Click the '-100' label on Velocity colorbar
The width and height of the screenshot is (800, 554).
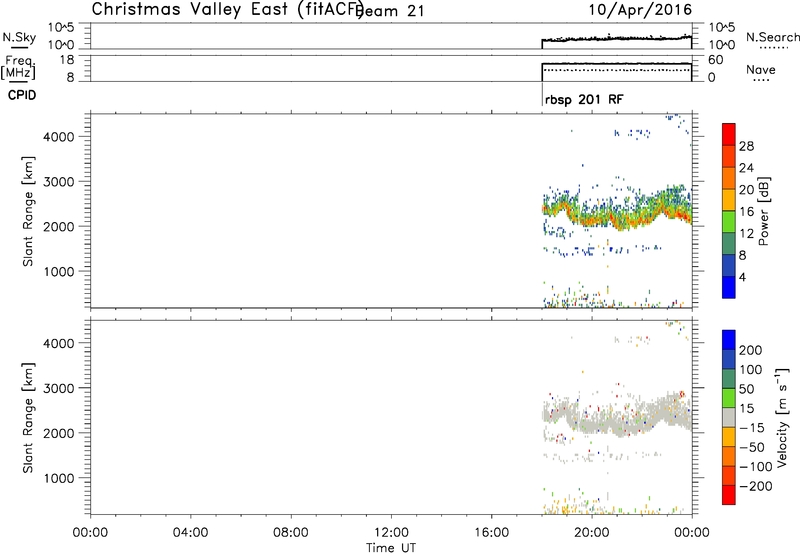coord(755,466)
